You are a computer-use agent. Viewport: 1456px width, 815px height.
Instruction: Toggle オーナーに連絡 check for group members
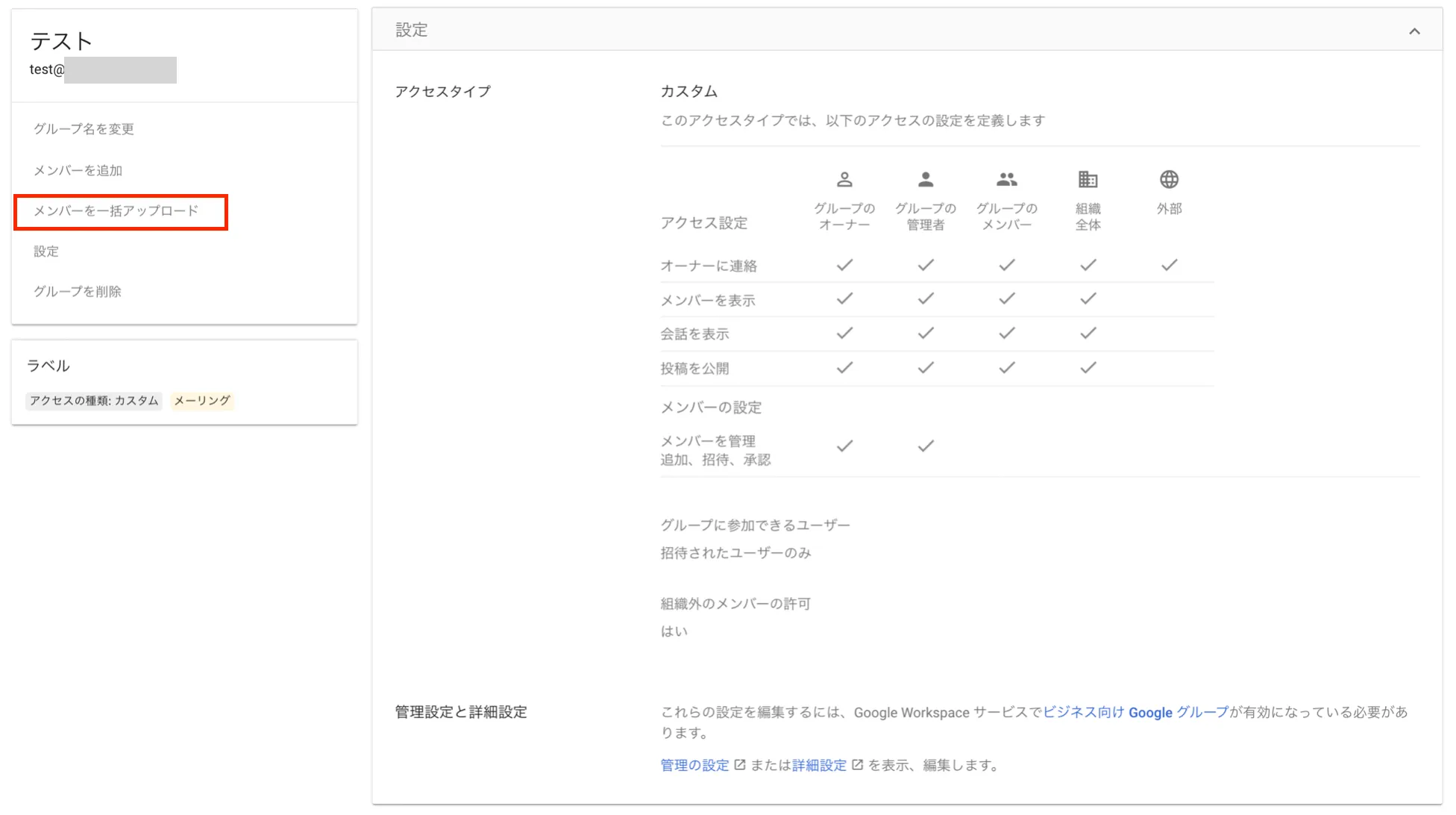click(x=1007, y=265)
